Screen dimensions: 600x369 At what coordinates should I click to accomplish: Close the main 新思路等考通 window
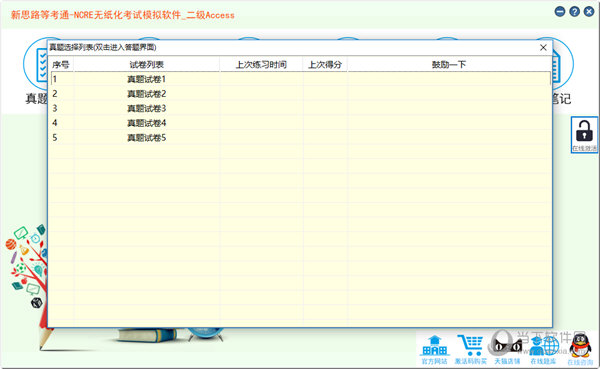[x=589, y=12]
